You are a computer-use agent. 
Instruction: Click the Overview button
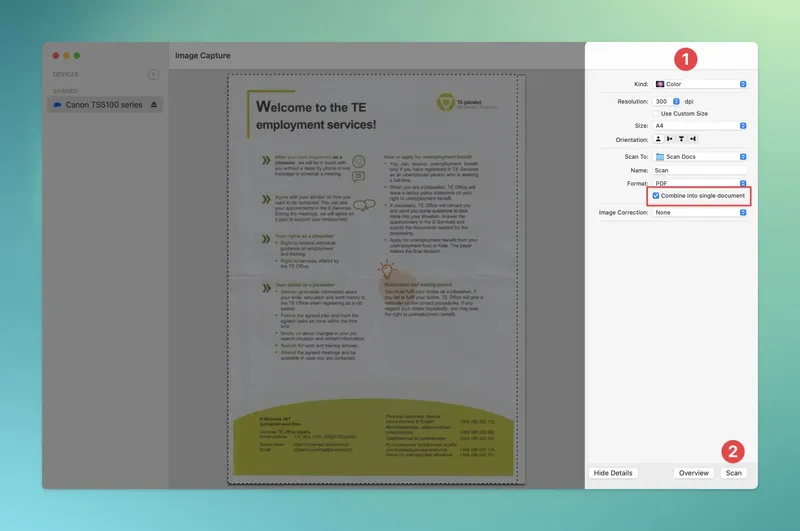coord(693,473)
